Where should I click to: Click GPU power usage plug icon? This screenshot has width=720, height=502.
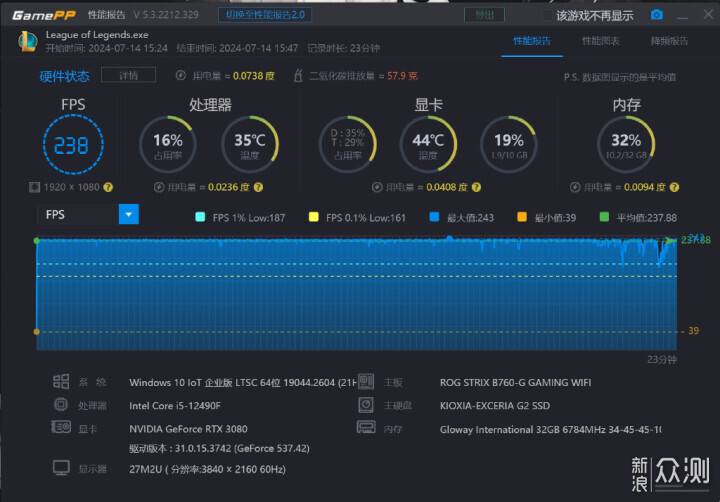tap(377, 187)
